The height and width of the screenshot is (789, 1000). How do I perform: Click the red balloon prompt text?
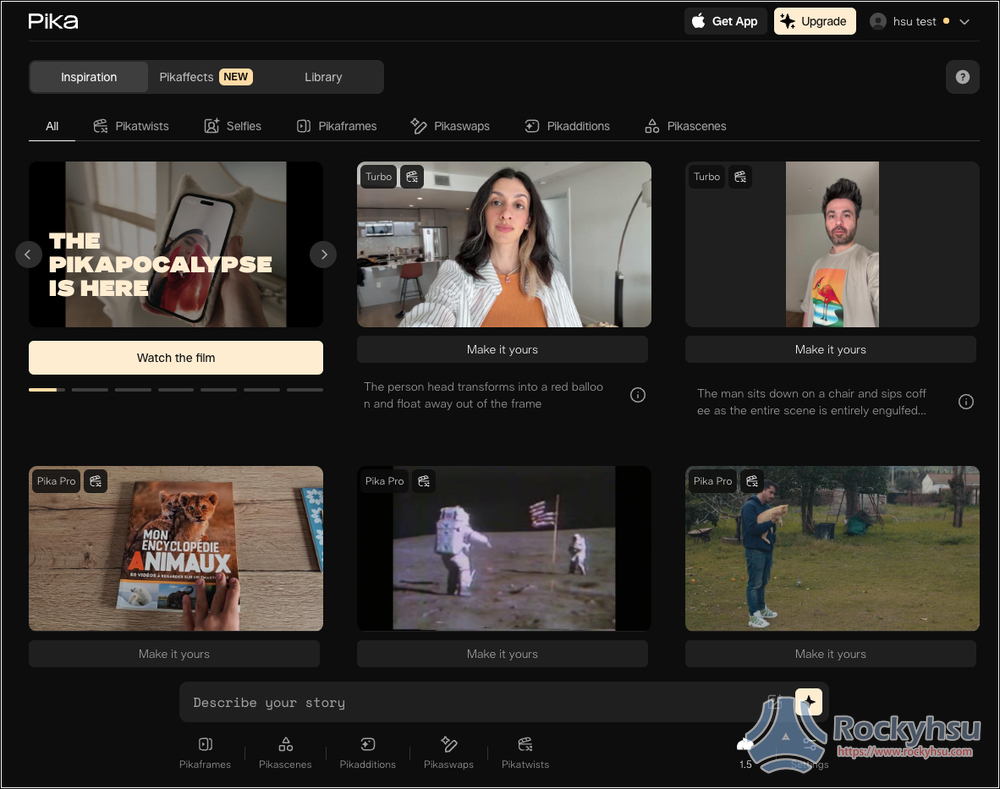(483, 395)
